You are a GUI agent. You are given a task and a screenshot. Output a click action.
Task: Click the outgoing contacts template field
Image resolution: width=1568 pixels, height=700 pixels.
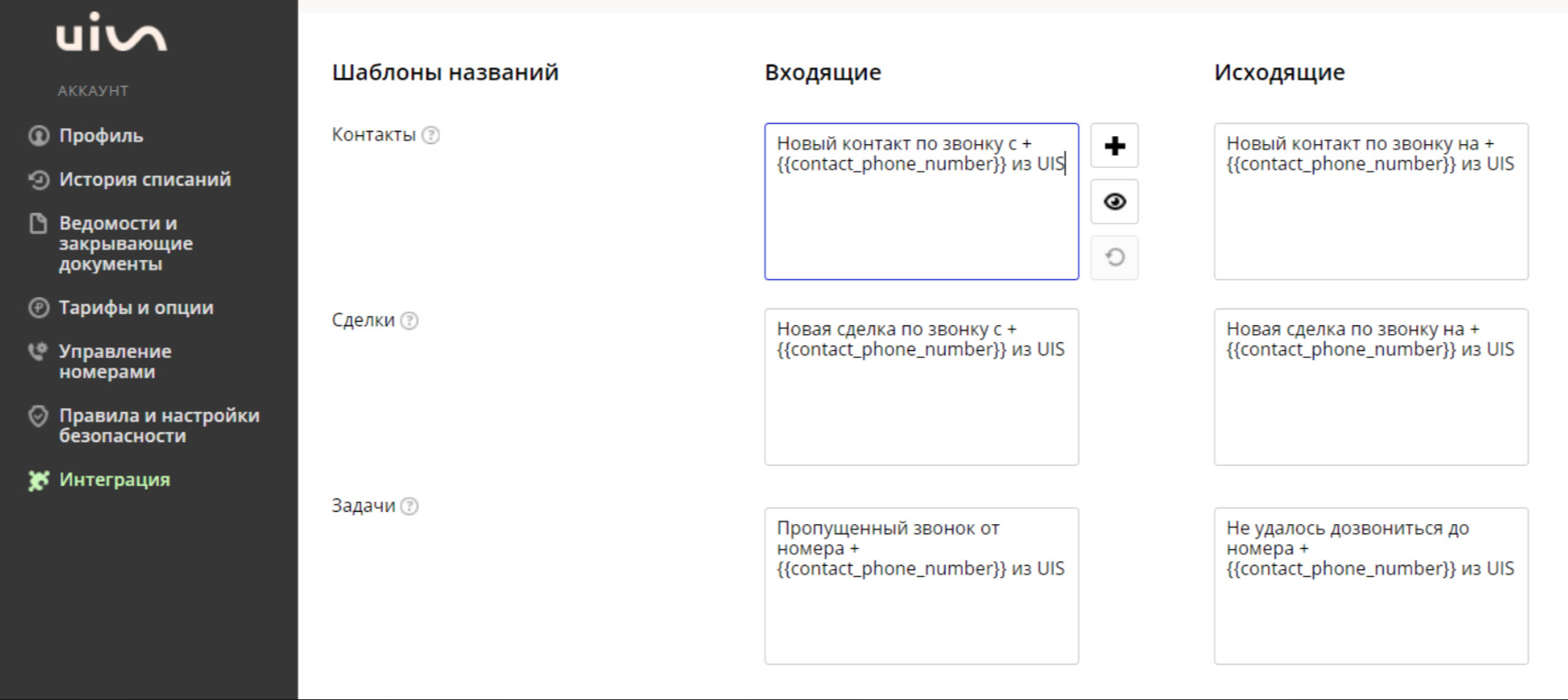(x=1371, y=202)
